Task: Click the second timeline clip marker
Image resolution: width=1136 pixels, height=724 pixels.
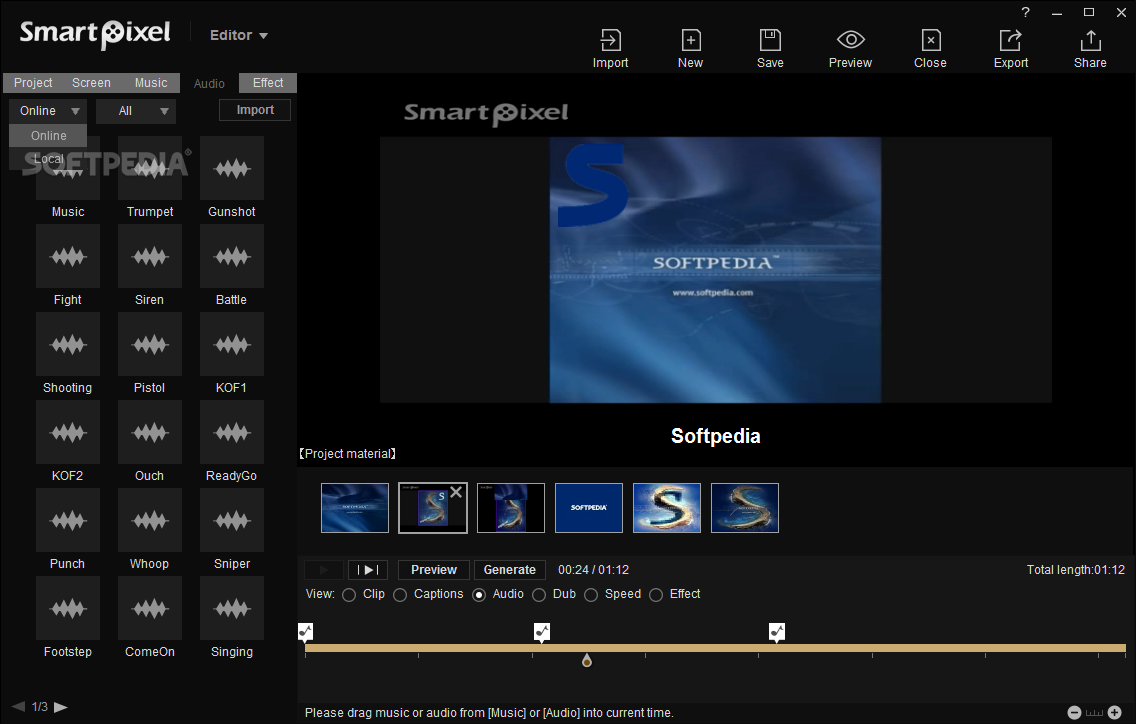Action: coord(542,632)
